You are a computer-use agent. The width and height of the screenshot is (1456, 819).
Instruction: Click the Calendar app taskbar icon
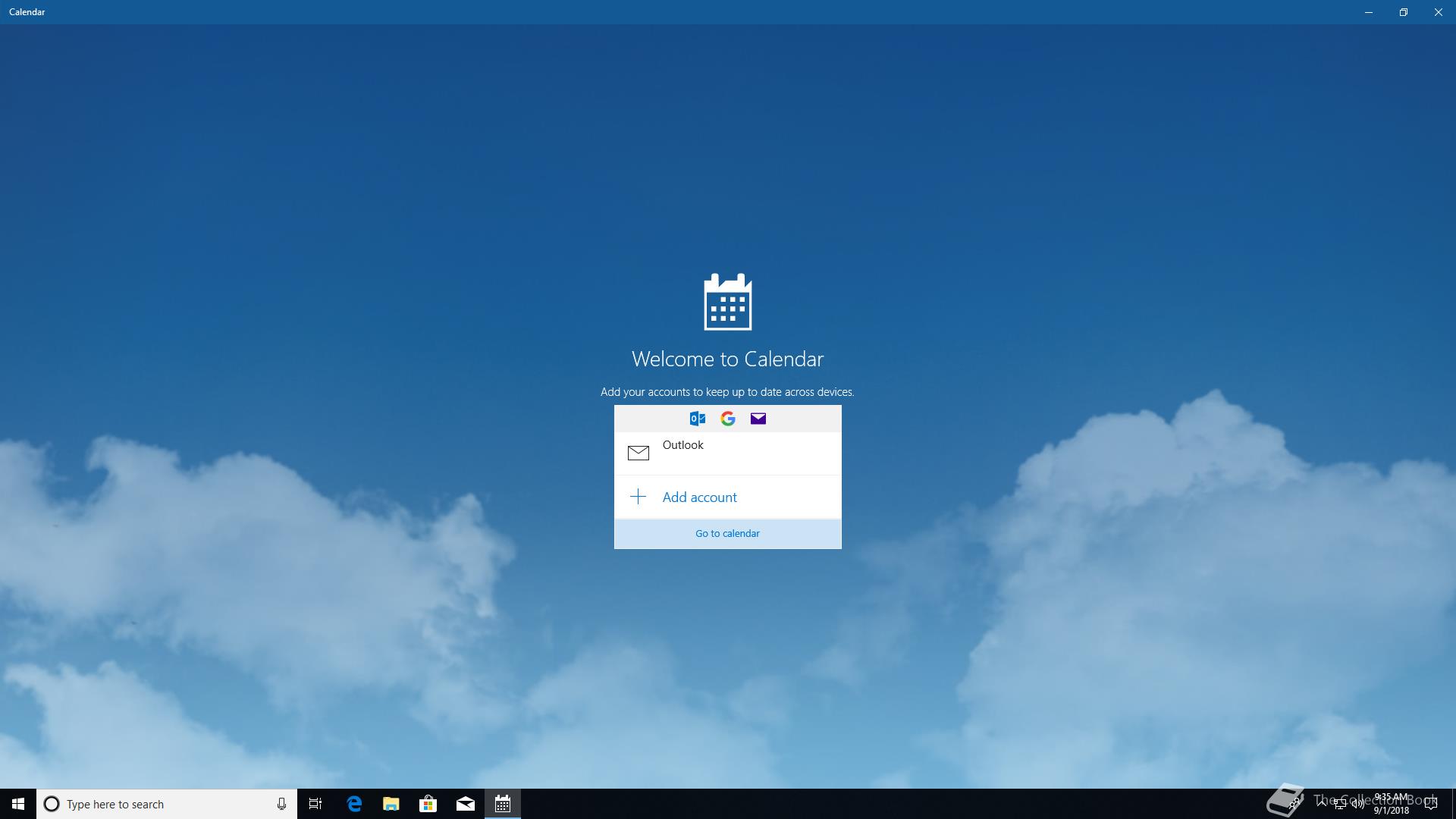pyautogui.click(x=503, y=804)
